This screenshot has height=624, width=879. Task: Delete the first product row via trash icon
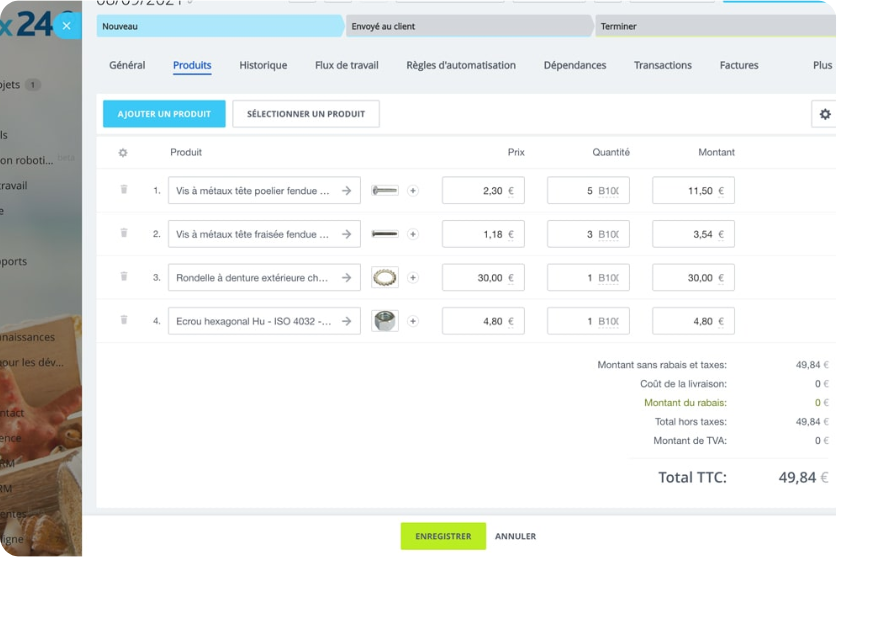tap(123, 190)
